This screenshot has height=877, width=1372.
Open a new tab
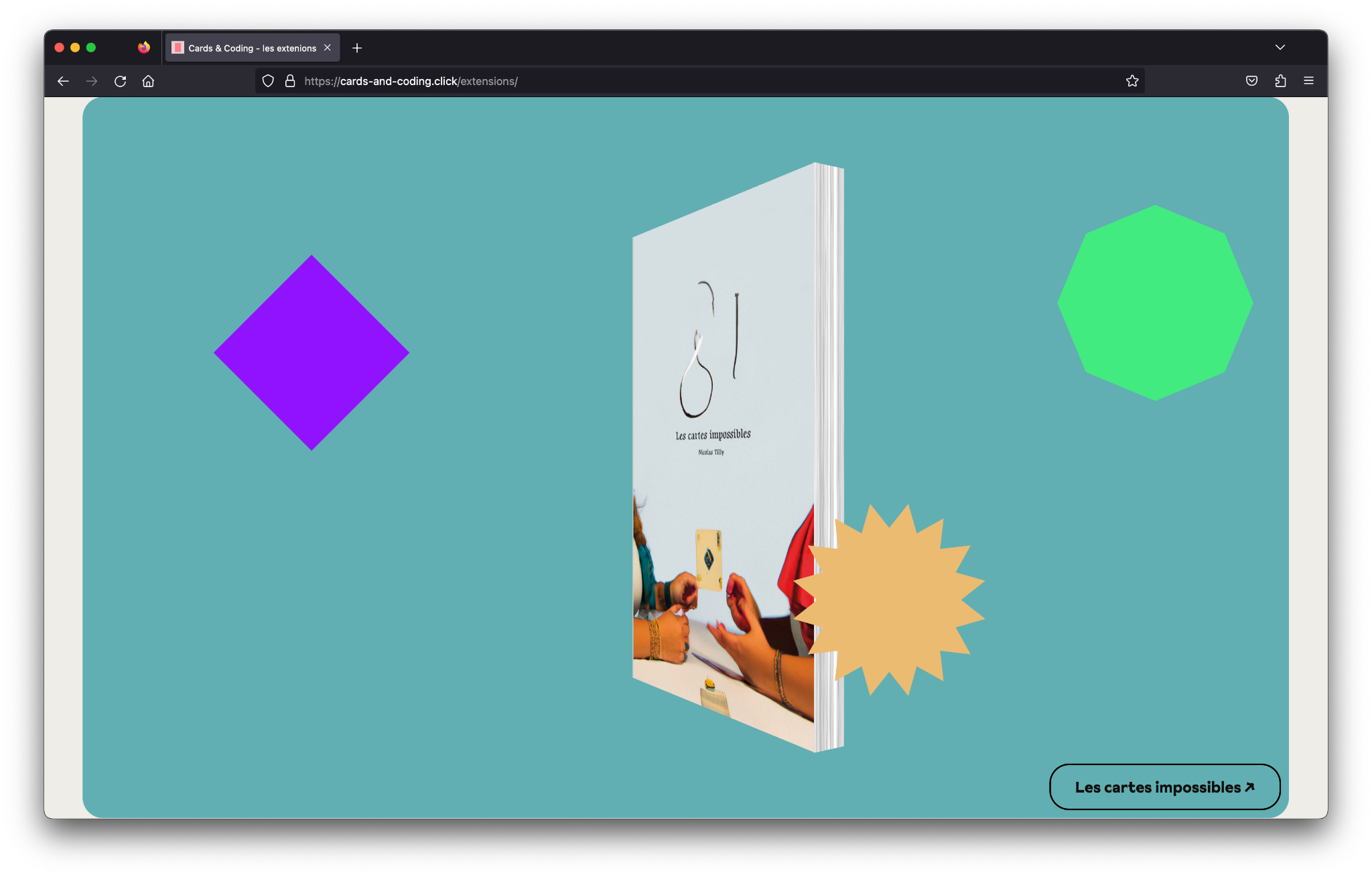click(357, 48)
